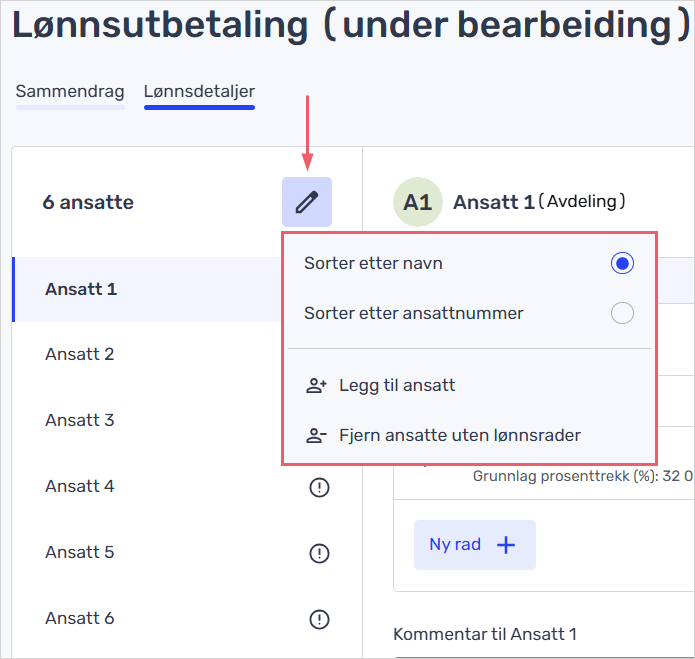The height and width of the screenshot is (659, 695).
Task: Click the A1 avatar circle
Action: 417,202
